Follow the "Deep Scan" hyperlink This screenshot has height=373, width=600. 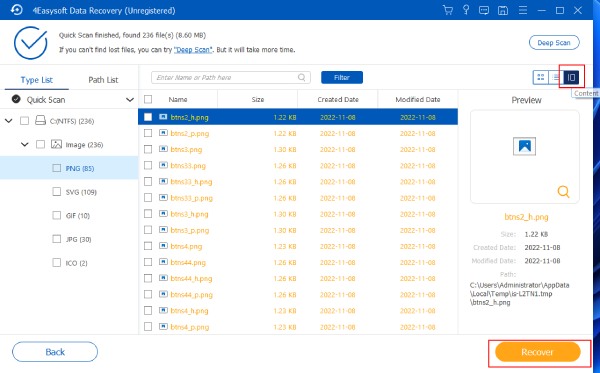tap(193, 50)
